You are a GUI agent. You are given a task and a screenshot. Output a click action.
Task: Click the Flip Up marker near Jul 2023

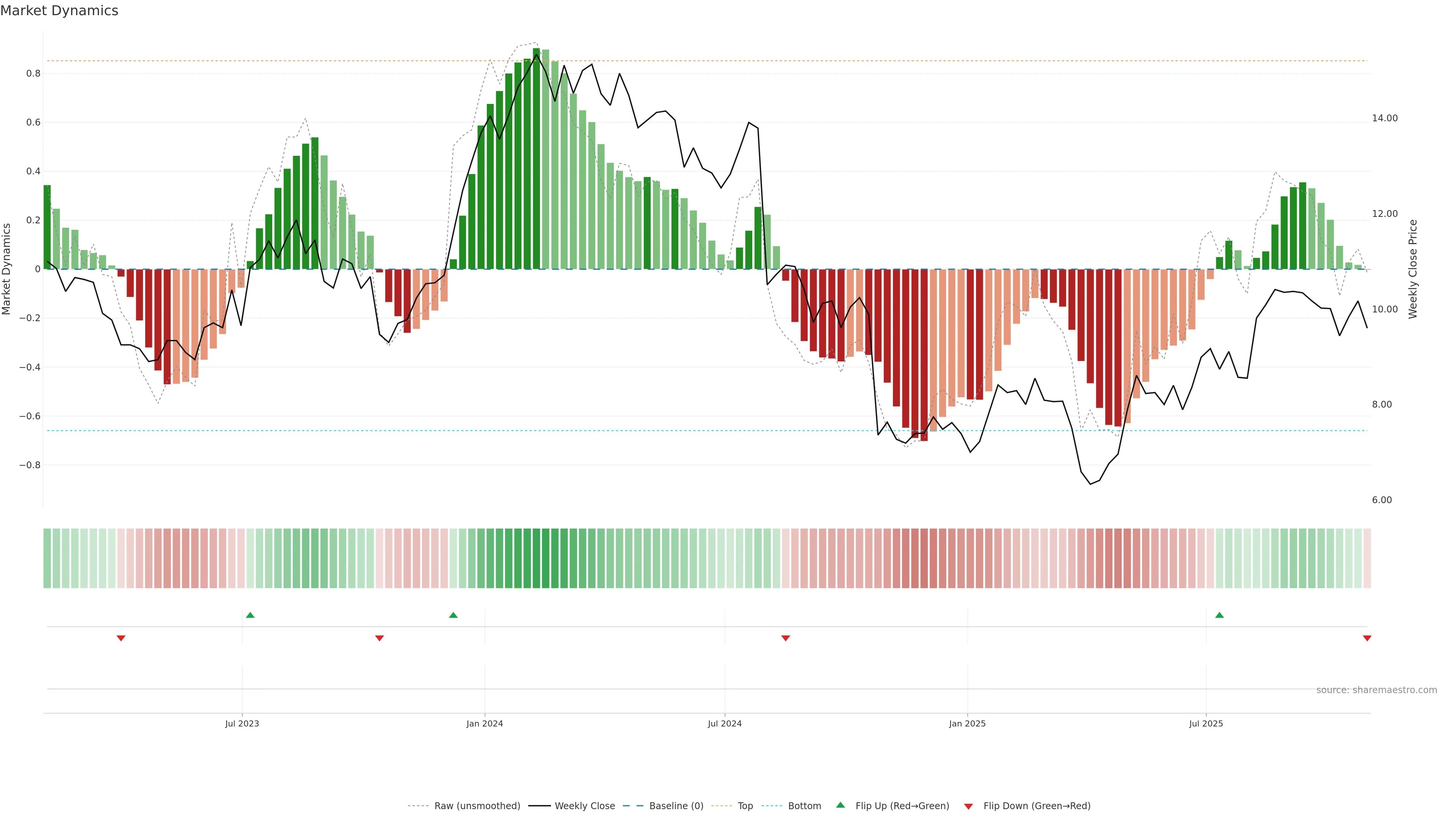(250, 615)
